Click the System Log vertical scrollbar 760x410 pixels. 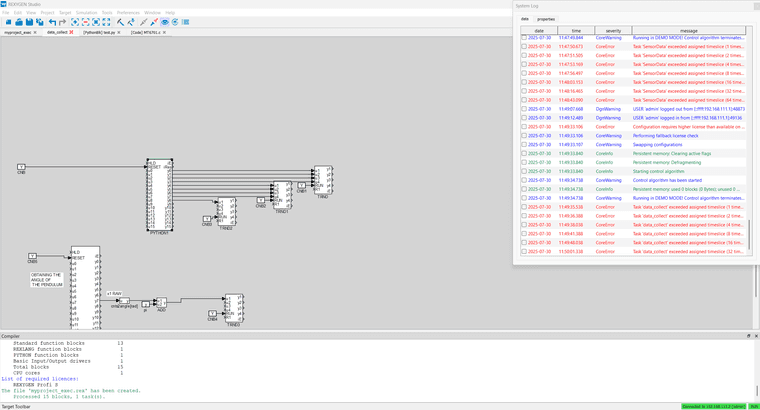tap(749, 237)
